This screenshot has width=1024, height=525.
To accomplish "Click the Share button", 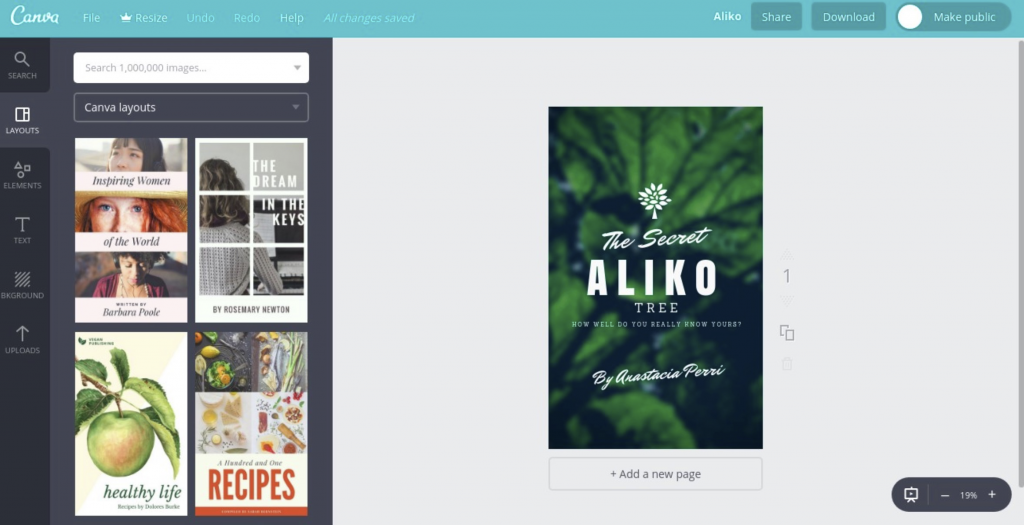I will 776,17.
